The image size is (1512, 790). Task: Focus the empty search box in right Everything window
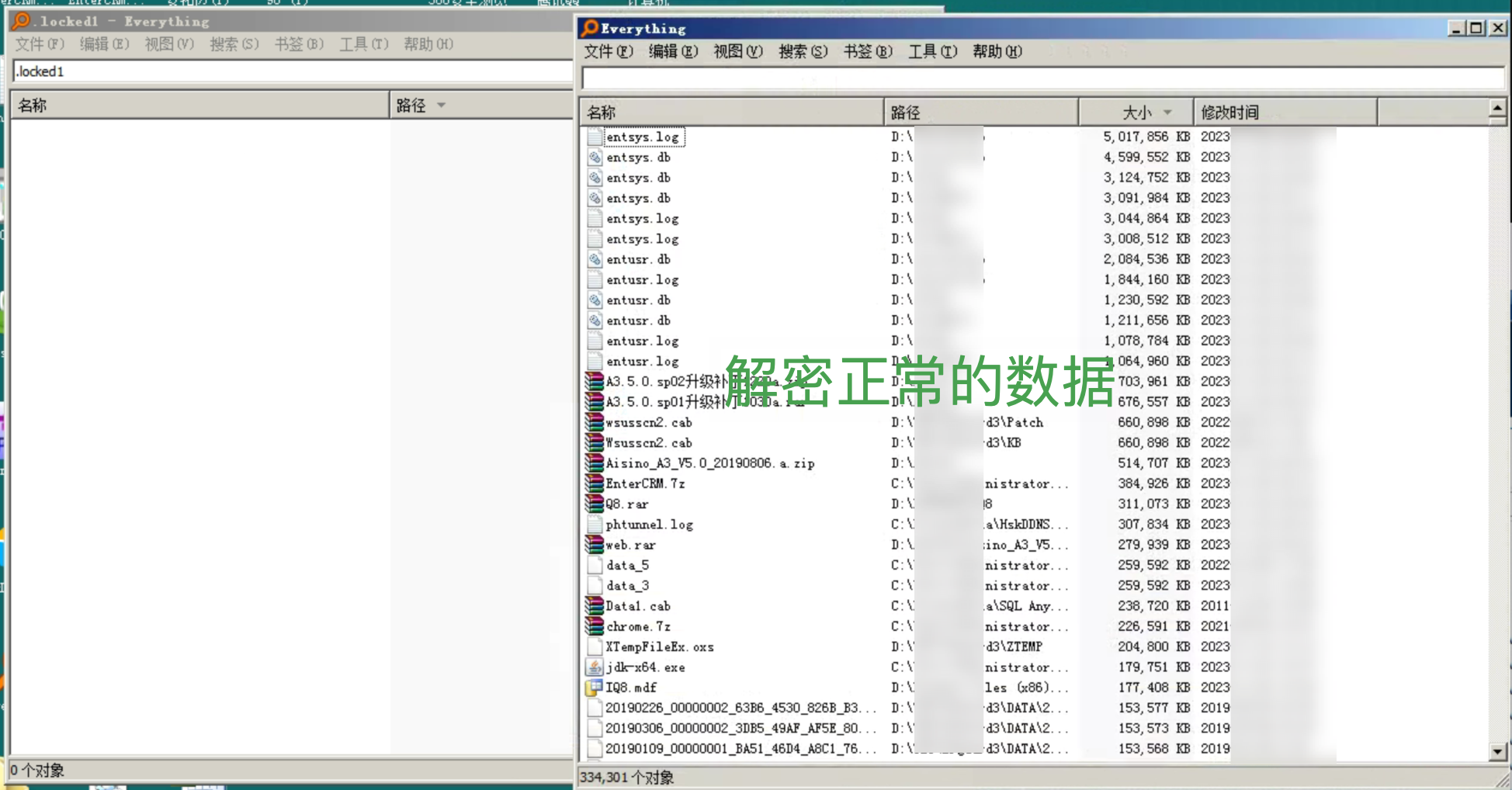click(x=1042, y=78)
